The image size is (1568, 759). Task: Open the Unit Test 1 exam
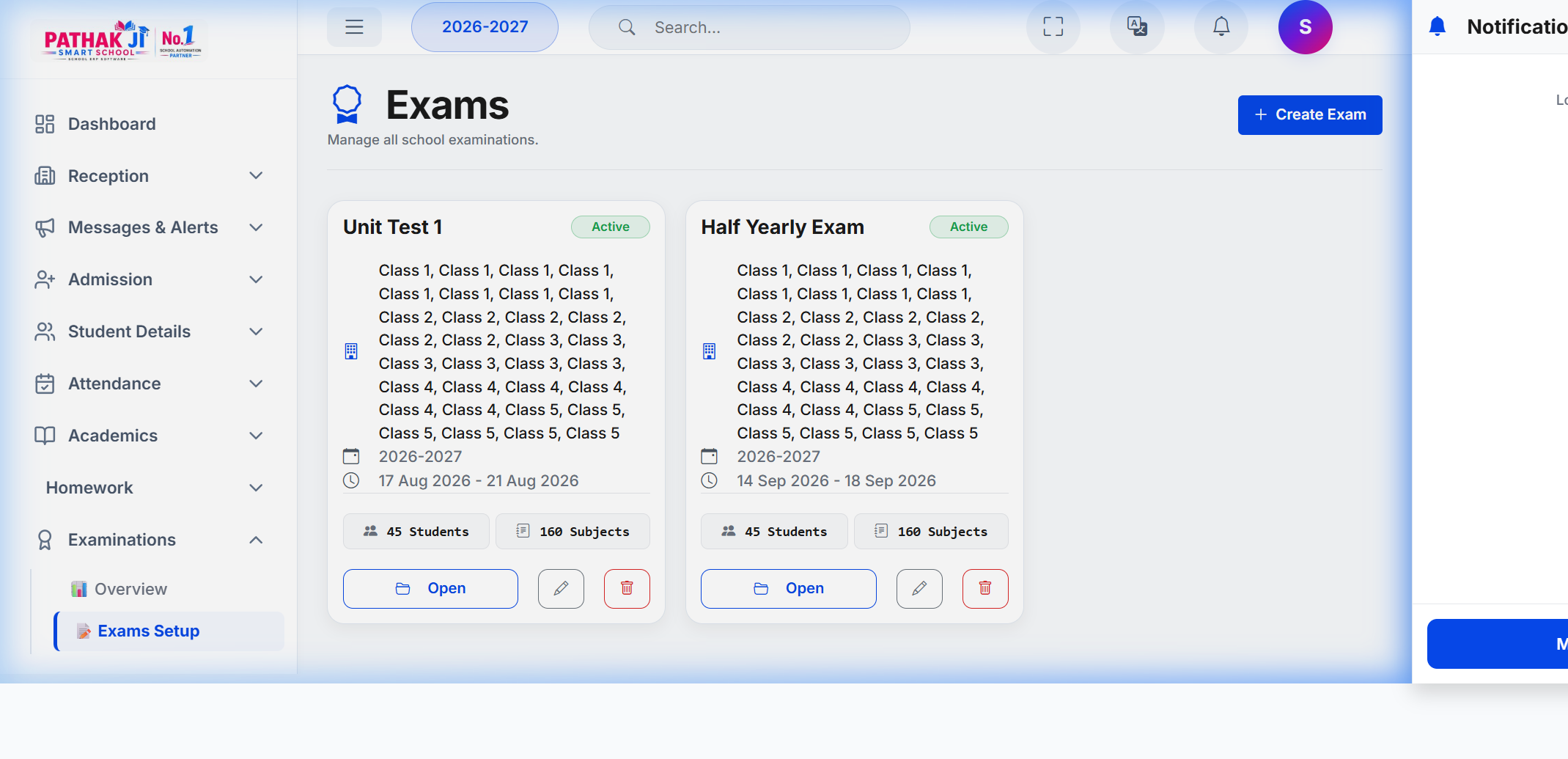pos(430,589)
